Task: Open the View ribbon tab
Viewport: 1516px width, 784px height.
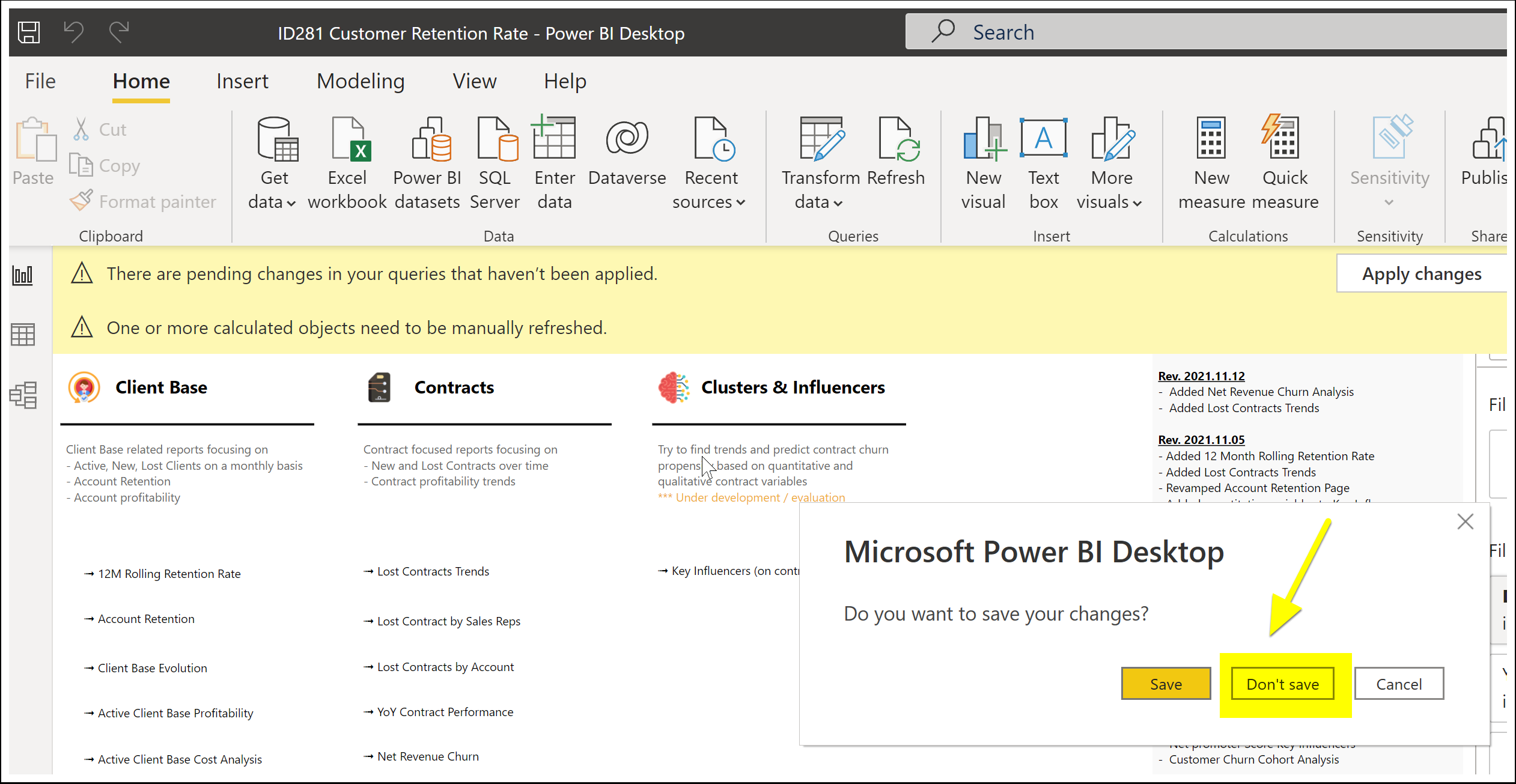Action: tap(475, 81)
